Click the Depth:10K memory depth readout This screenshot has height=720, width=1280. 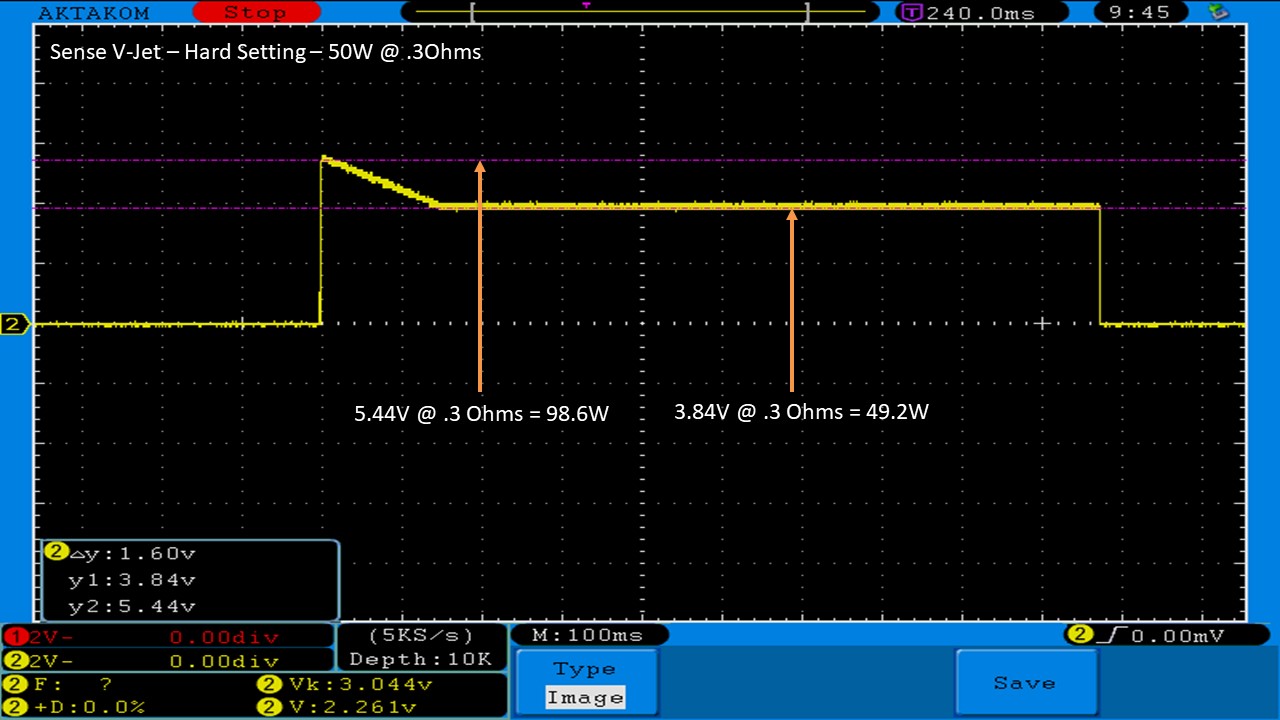point(420,660)
